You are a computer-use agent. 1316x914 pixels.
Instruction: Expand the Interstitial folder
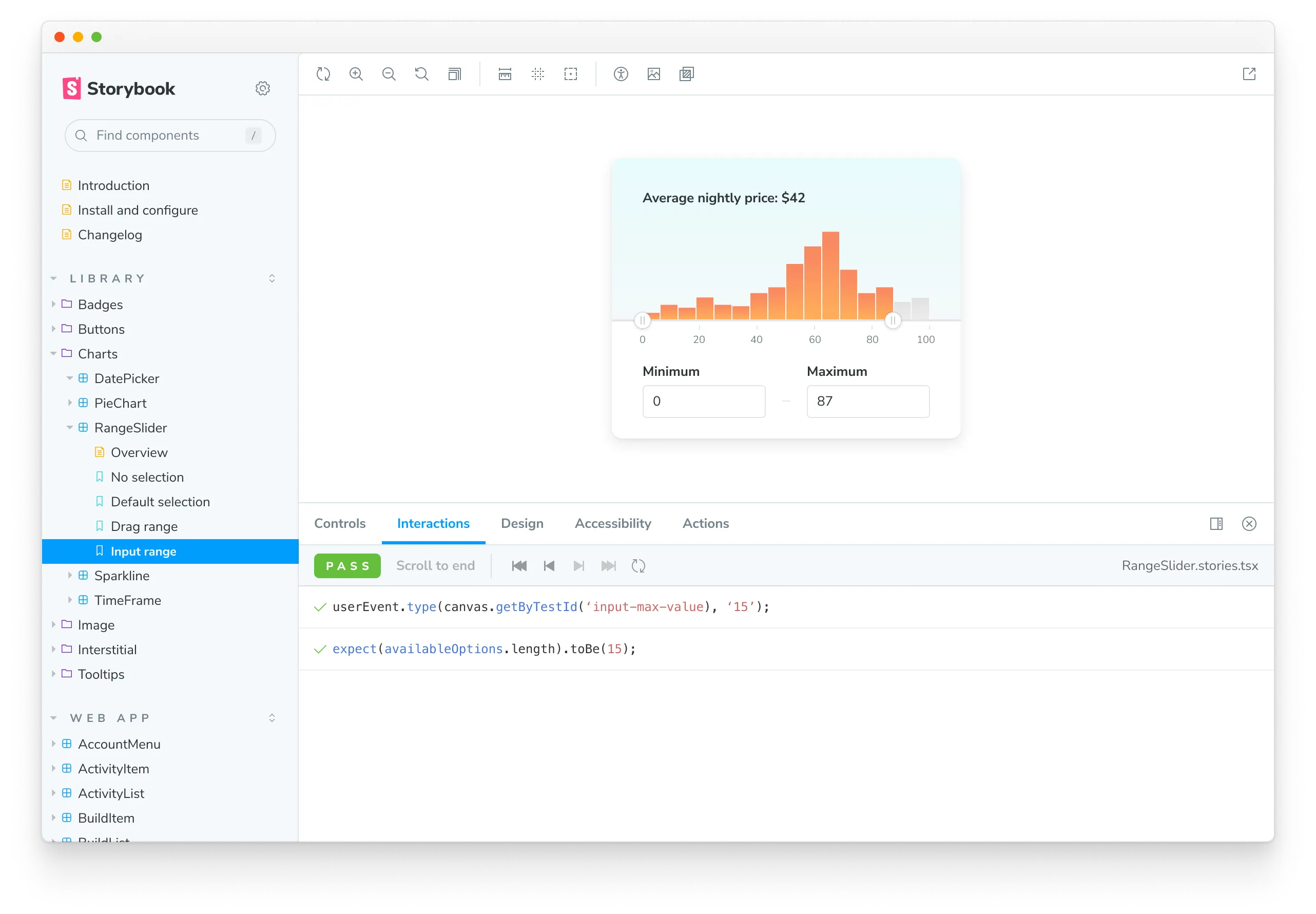[53, 649]
